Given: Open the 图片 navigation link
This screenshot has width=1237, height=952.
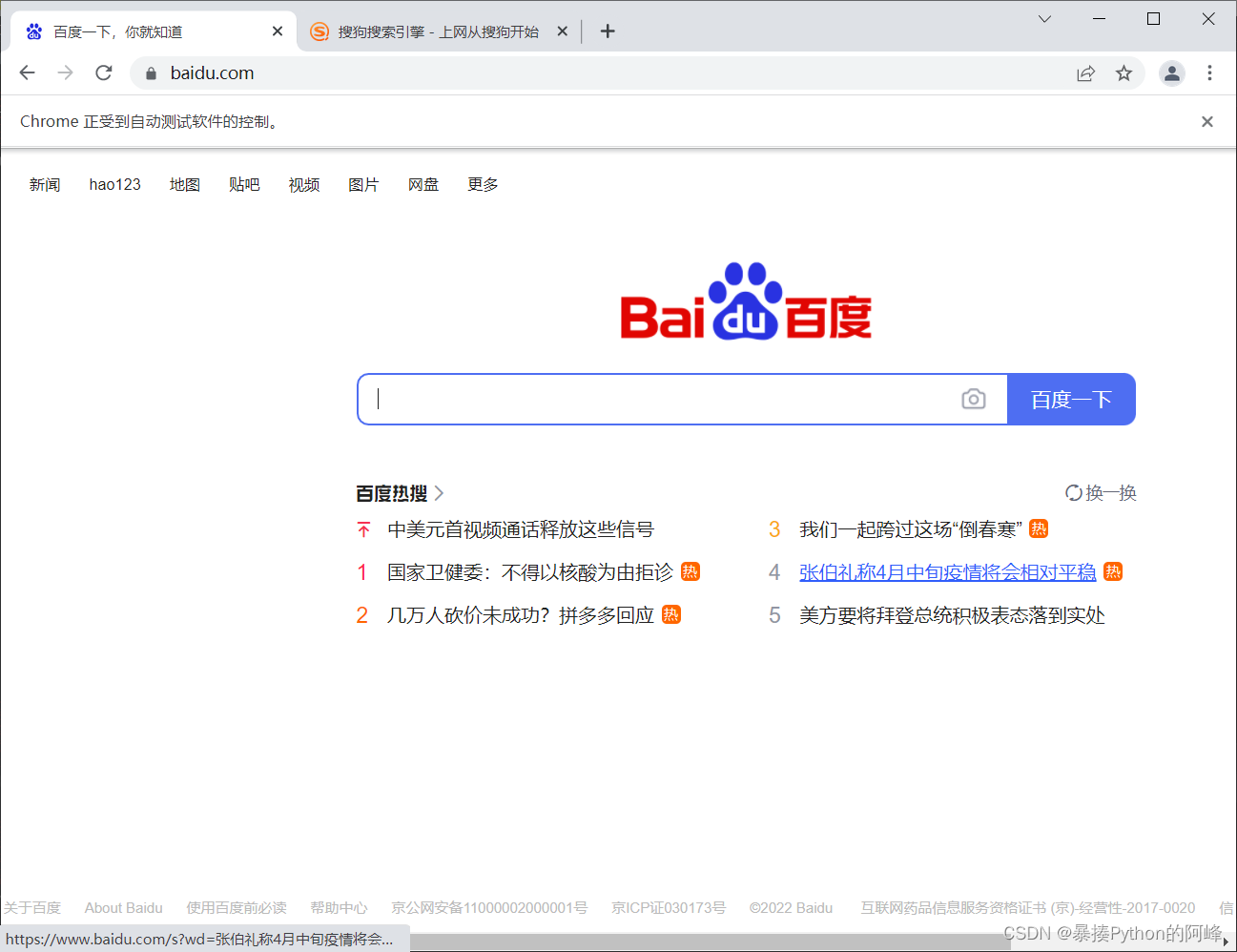Looking at the screenshot, I should tap(363, 184).
